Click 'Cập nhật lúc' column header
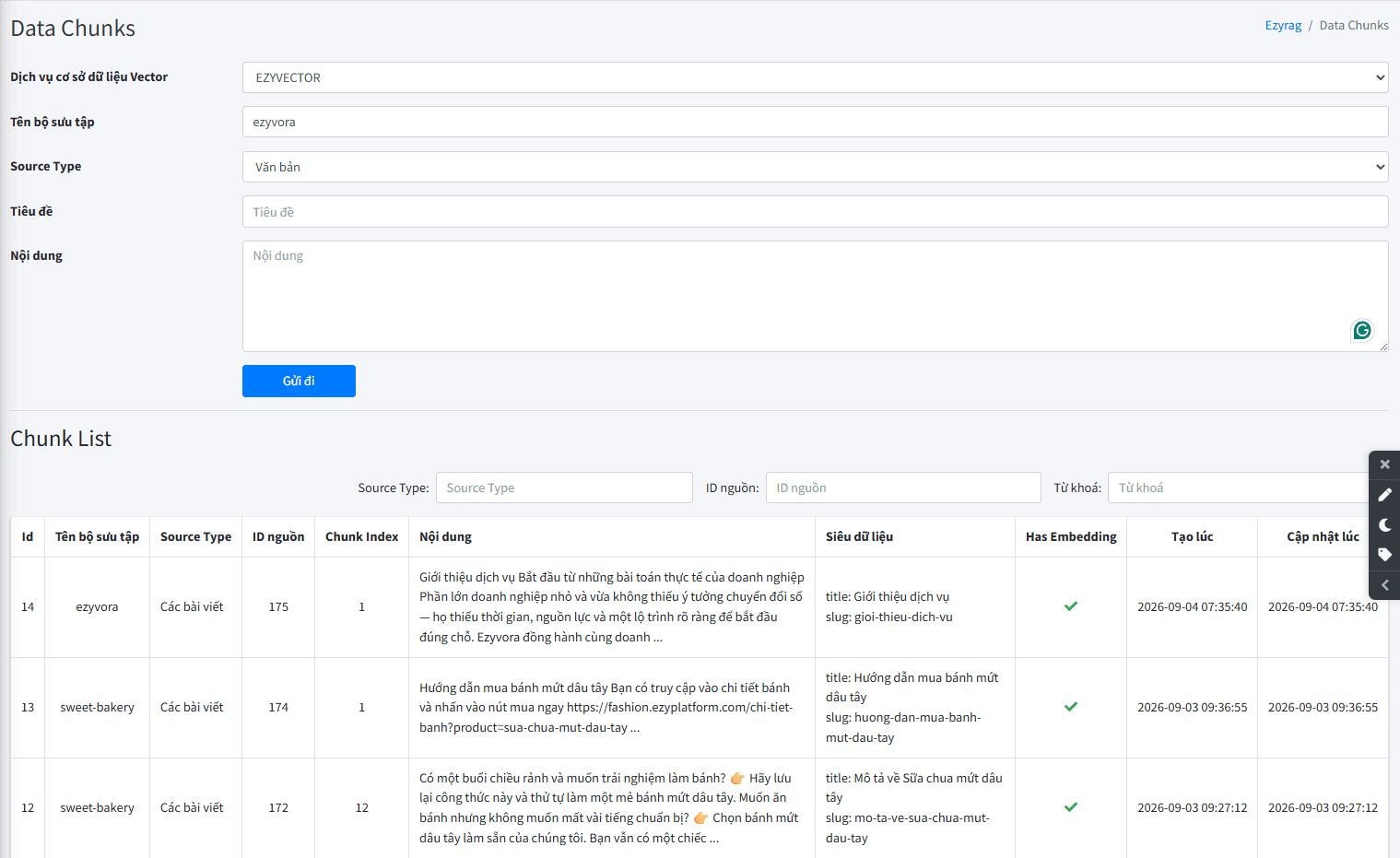1400x858 pixels. (1323, 536)
